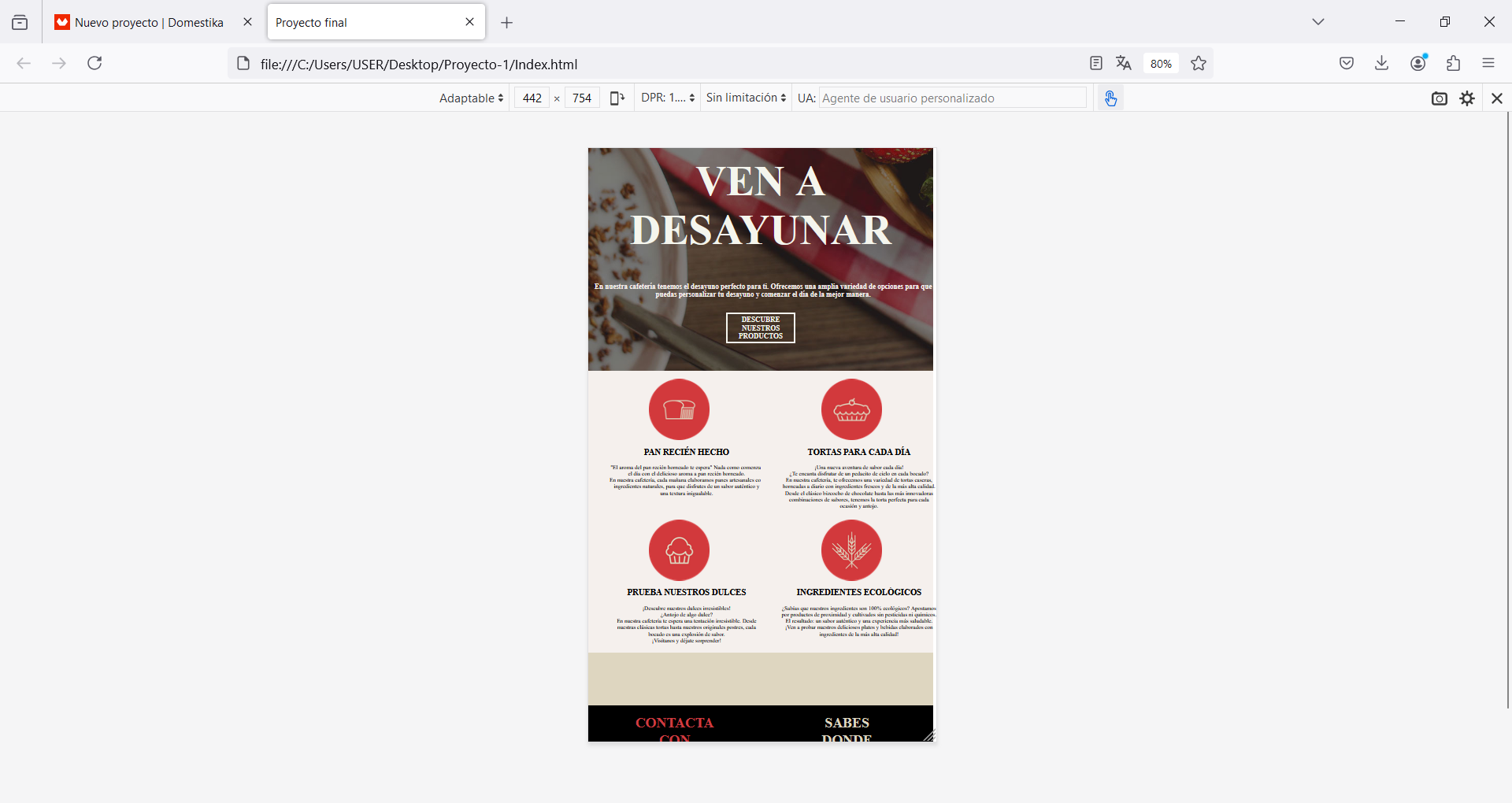Minimize the Firefox window
Viewport: 1512px width, 803px height.
coord(1400,22)
